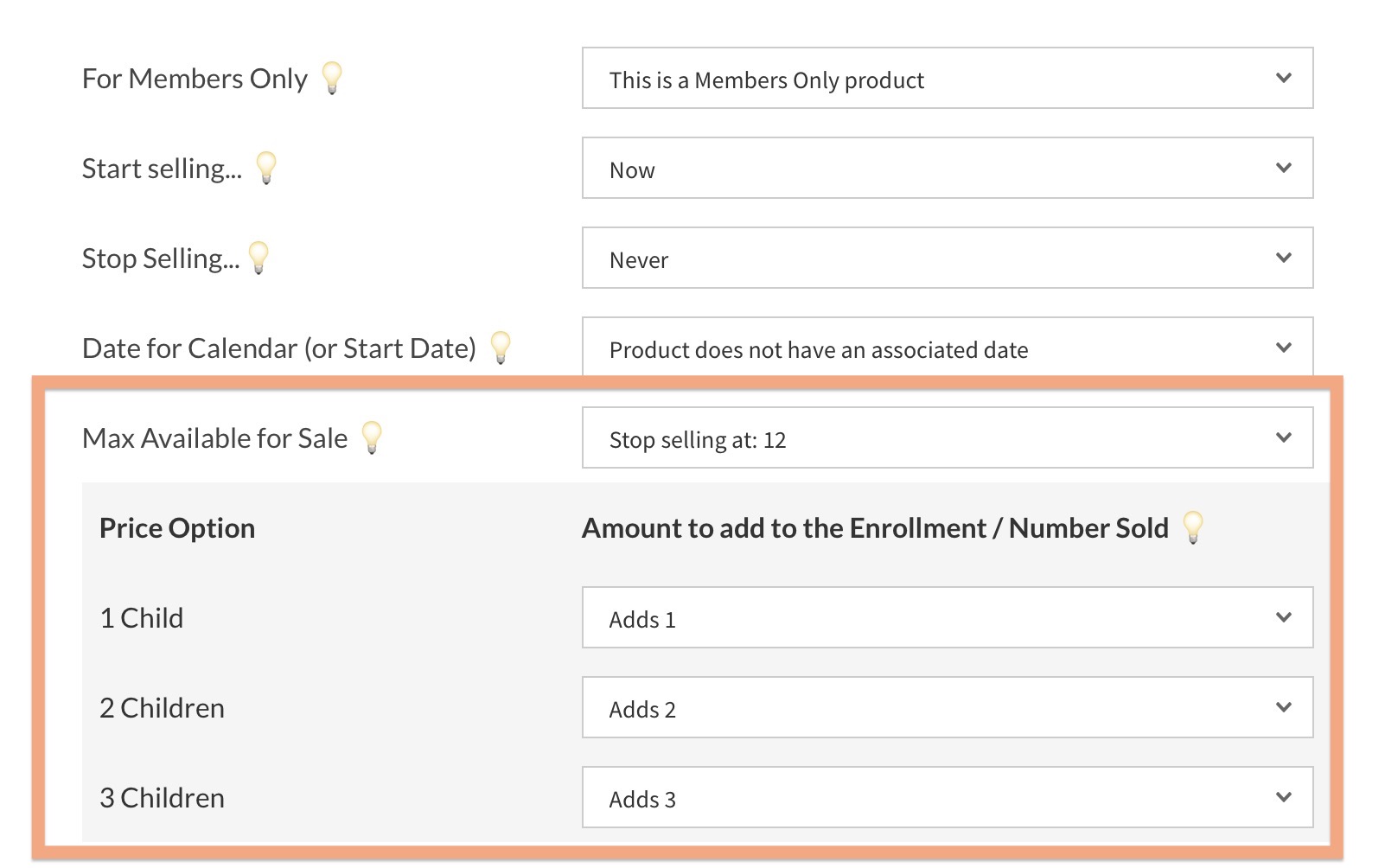Change the 1 Child Adds 1 dropdown
This screenshot has height=868, width=1385.
tap(947, 618)
